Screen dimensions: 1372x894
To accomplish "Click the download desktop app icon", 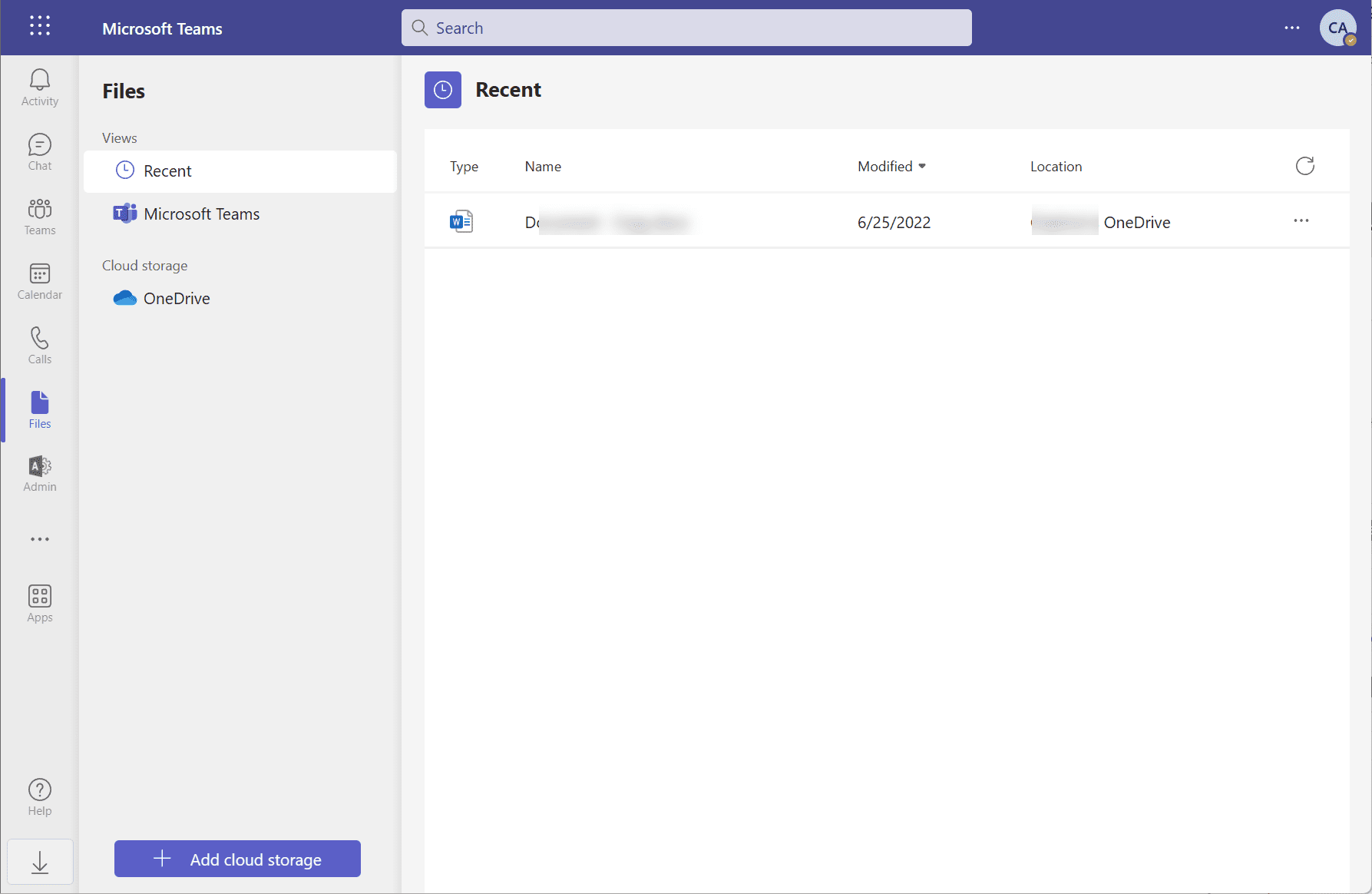I will 40,863.
